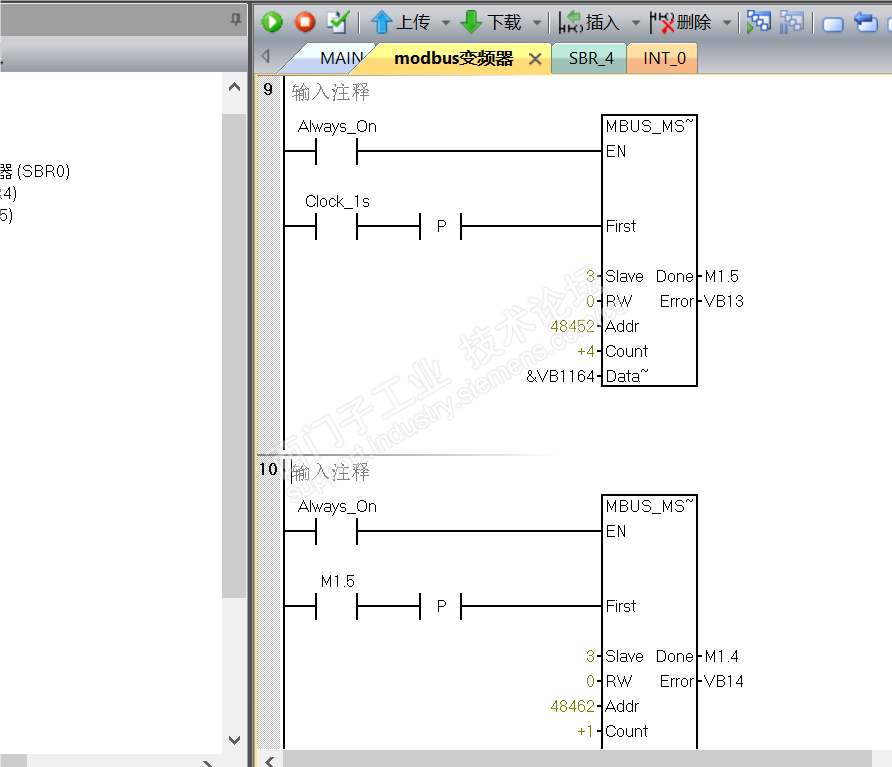Image resolution: width=892 pixels, height=767 pixels.
Task: Click the tree panel scroll-down arrow
Action: 234,740
